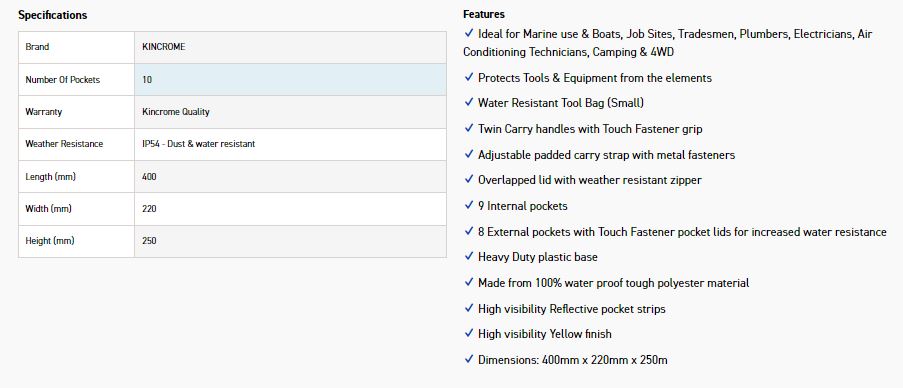The height and width of the screenshot is (388, 903).
Task: Click the Specifications heading
Action: pos(52,16)
